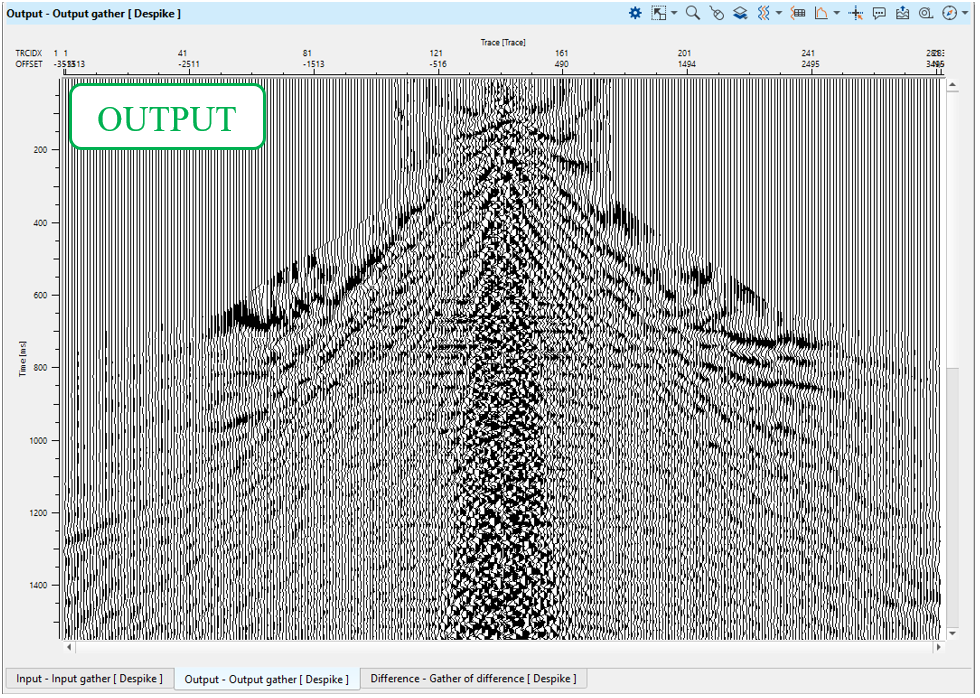Select the Output gather Despike tab
Screen dimensions: 980x698
pyautogui.click(x=266, y=679)
